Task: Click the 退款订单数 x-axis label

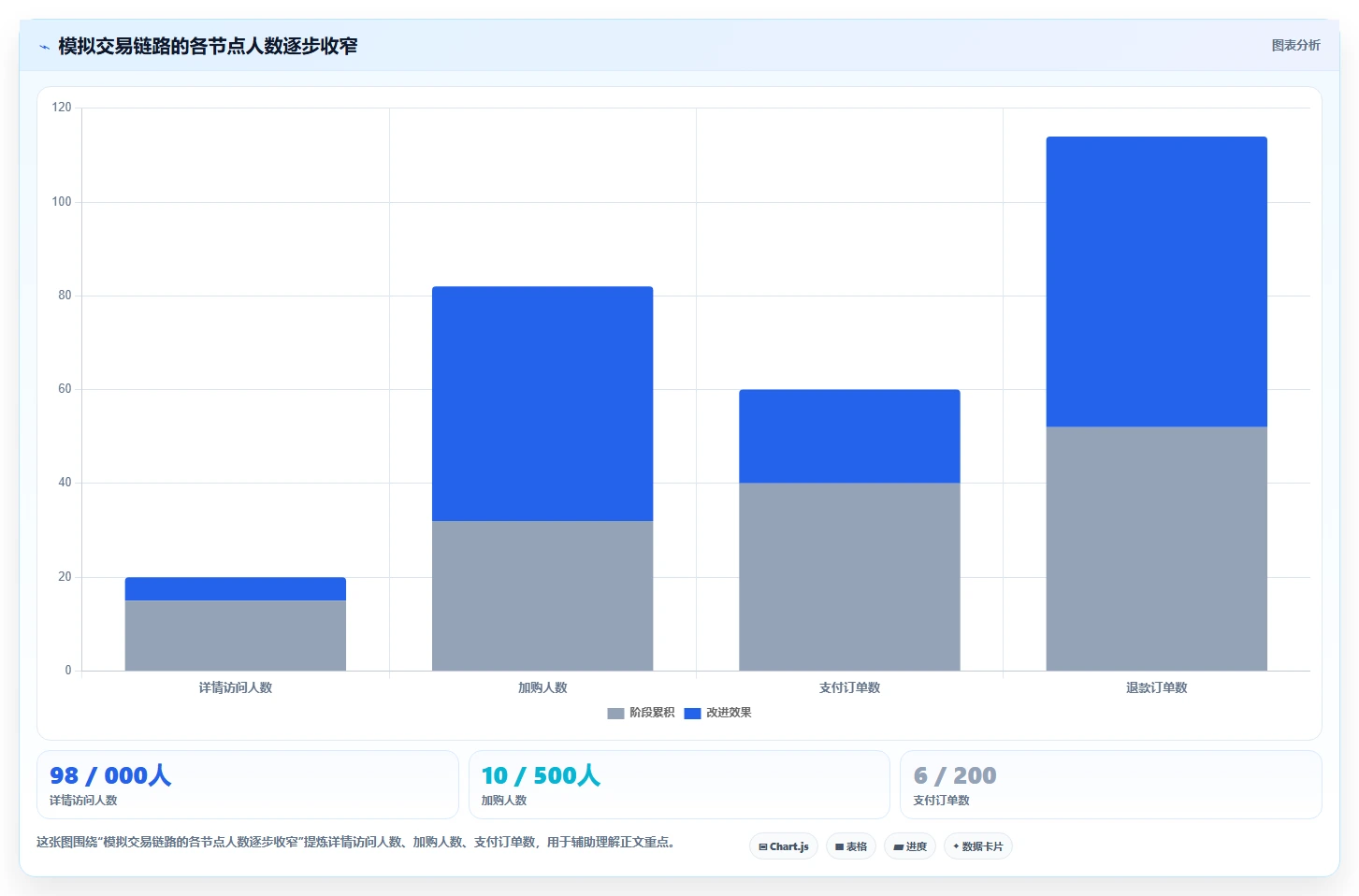Action: 1156,687
